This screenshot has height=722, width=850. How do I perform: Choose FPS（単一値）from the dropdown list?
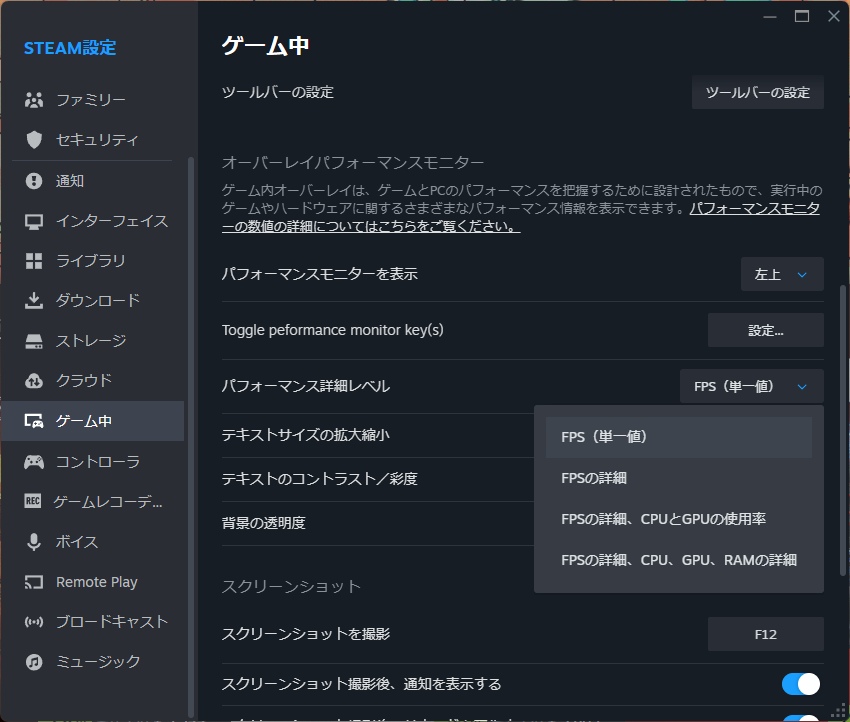click(679, 437)
